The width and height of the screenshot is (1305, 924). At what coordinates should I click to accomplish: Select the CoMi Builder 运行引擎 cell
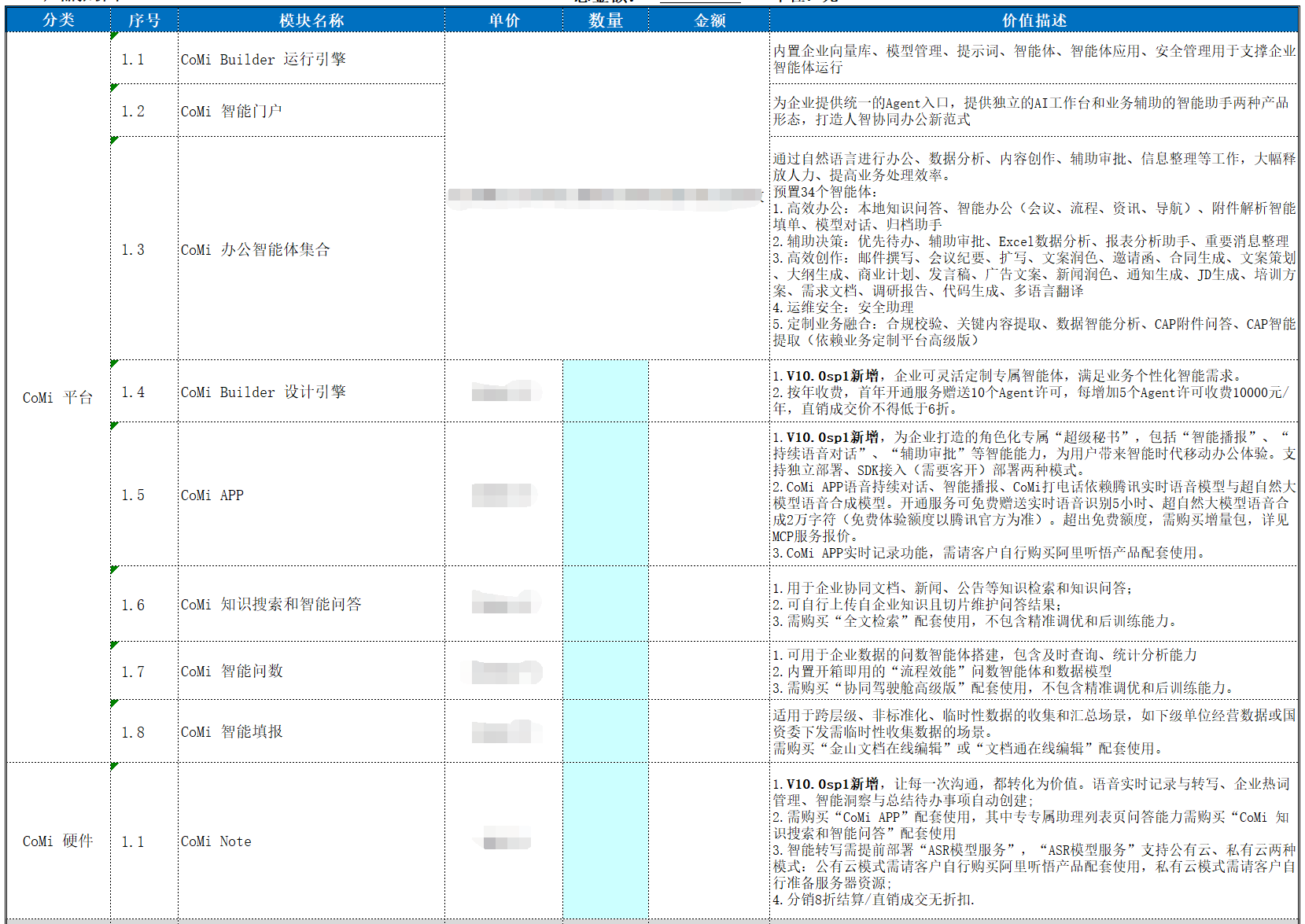[x=312, y=59]
